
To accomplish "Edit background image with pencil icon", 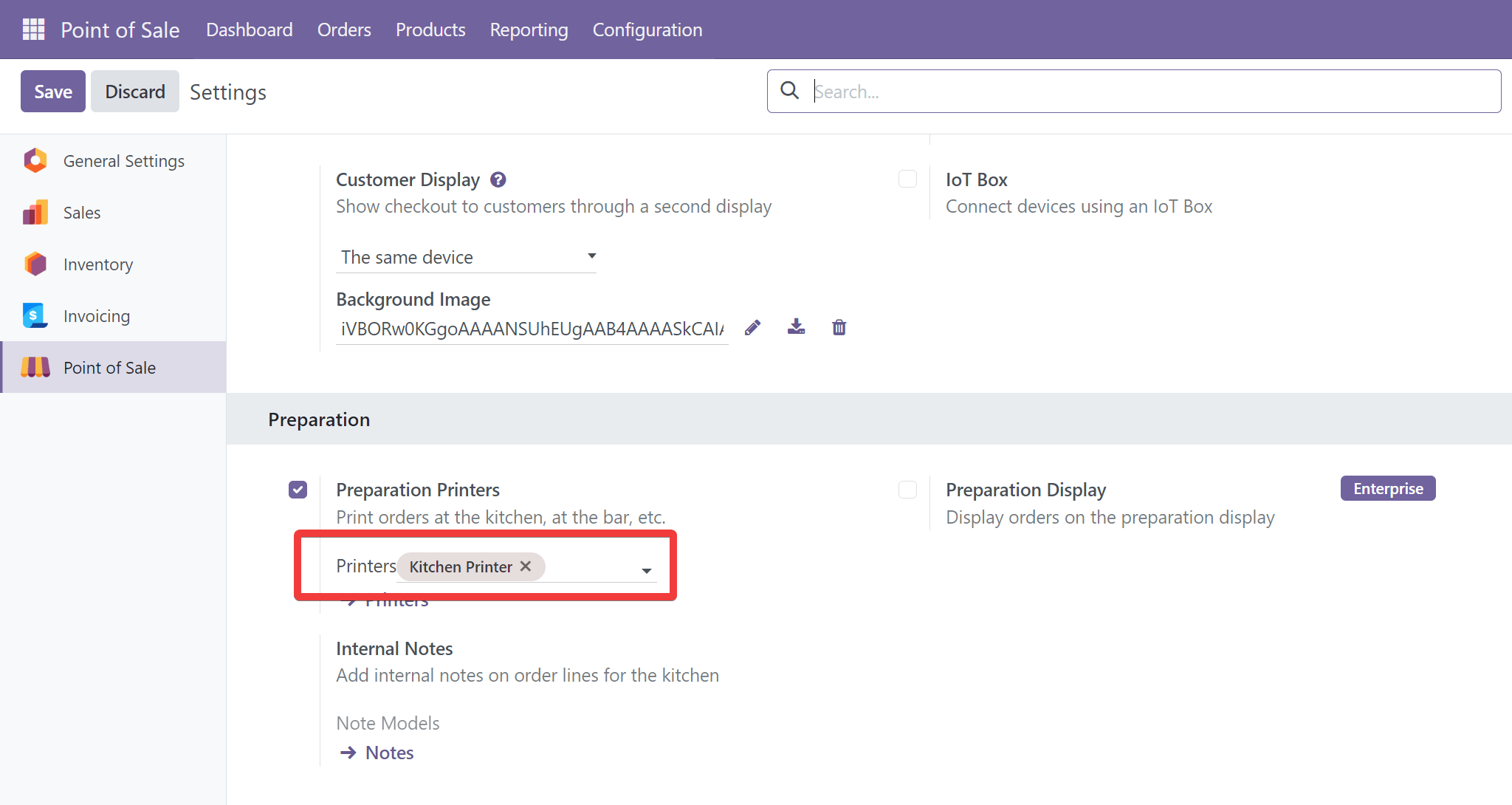I will pyautogui.click(x=752, y=328).
